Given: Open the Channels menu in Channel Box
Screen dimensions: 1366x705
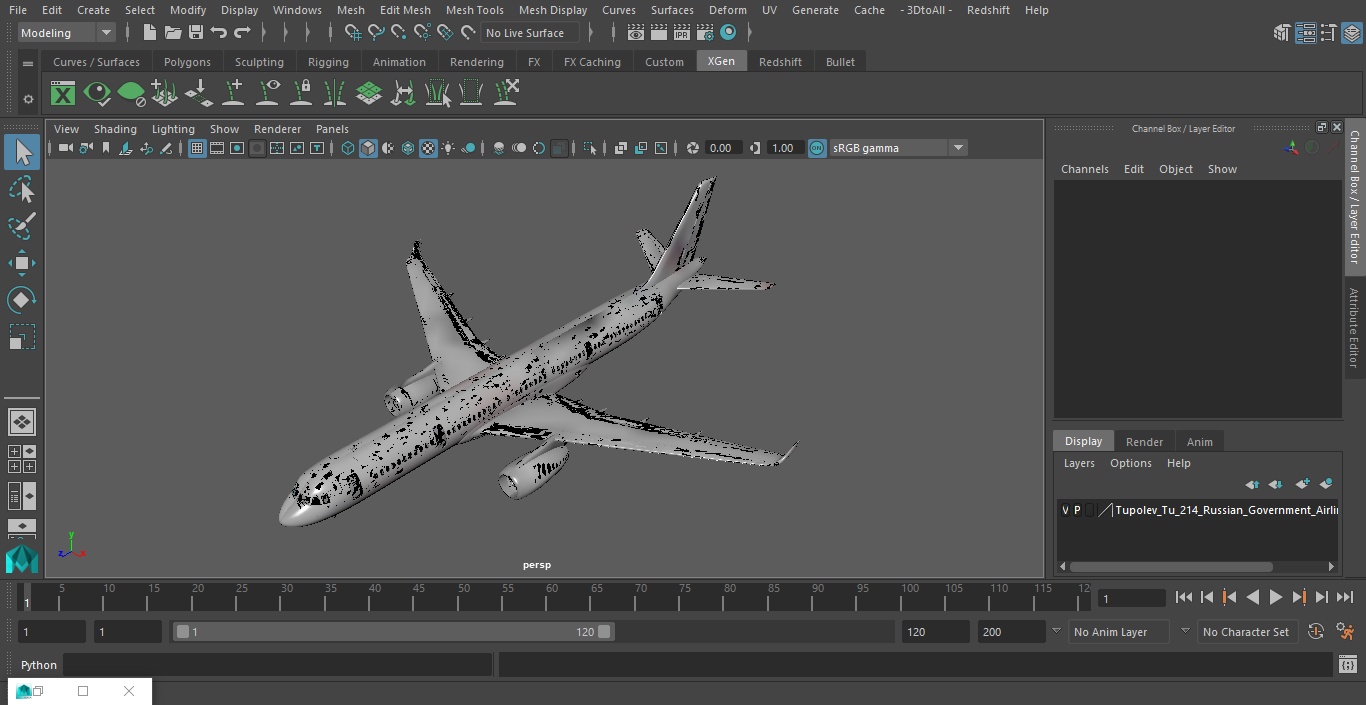Looking at the screenshot, I should (1084, 169).
